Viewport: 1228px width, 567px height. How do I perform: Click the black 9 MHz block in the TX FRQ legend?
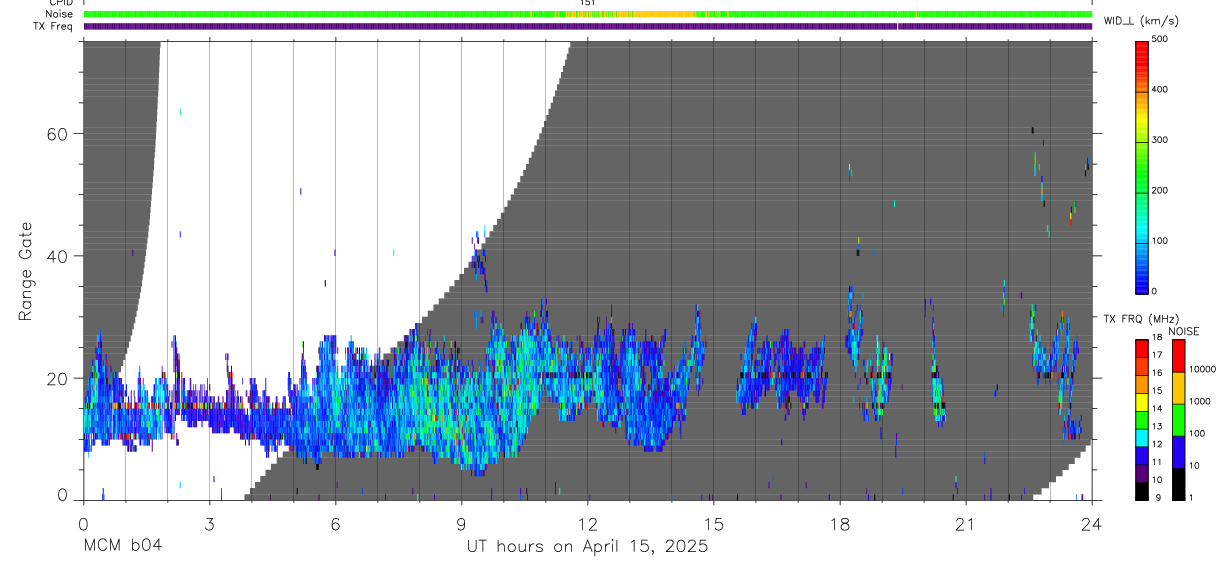point(1141,490)
